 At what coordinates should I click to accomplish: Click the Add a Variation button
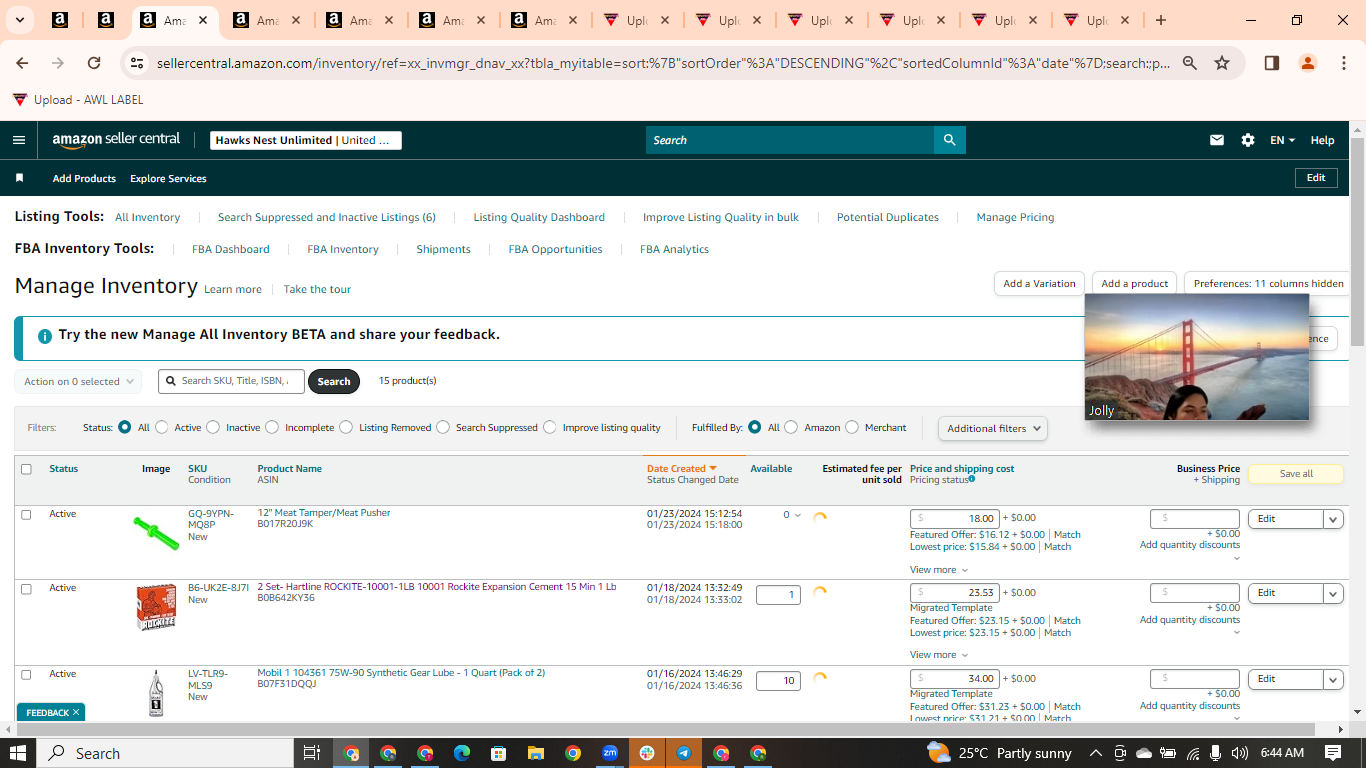1039,283
